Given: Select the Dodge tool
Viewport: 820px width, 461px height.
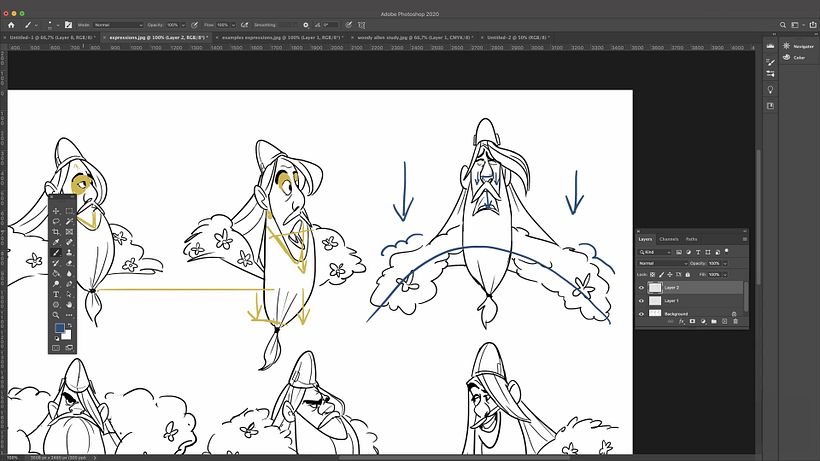Looking at the screenshot, I should point(56,284).
